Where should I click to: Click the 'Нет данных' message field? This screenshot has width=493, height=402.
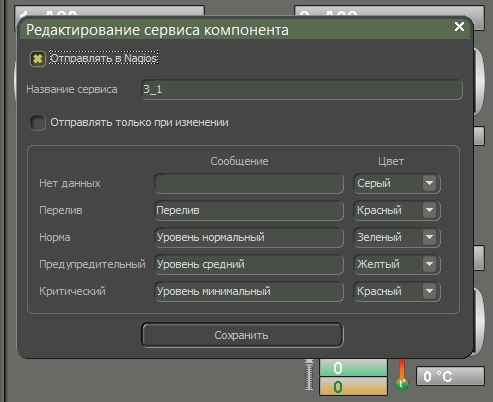pyautogui.click(x=249, y=183)
